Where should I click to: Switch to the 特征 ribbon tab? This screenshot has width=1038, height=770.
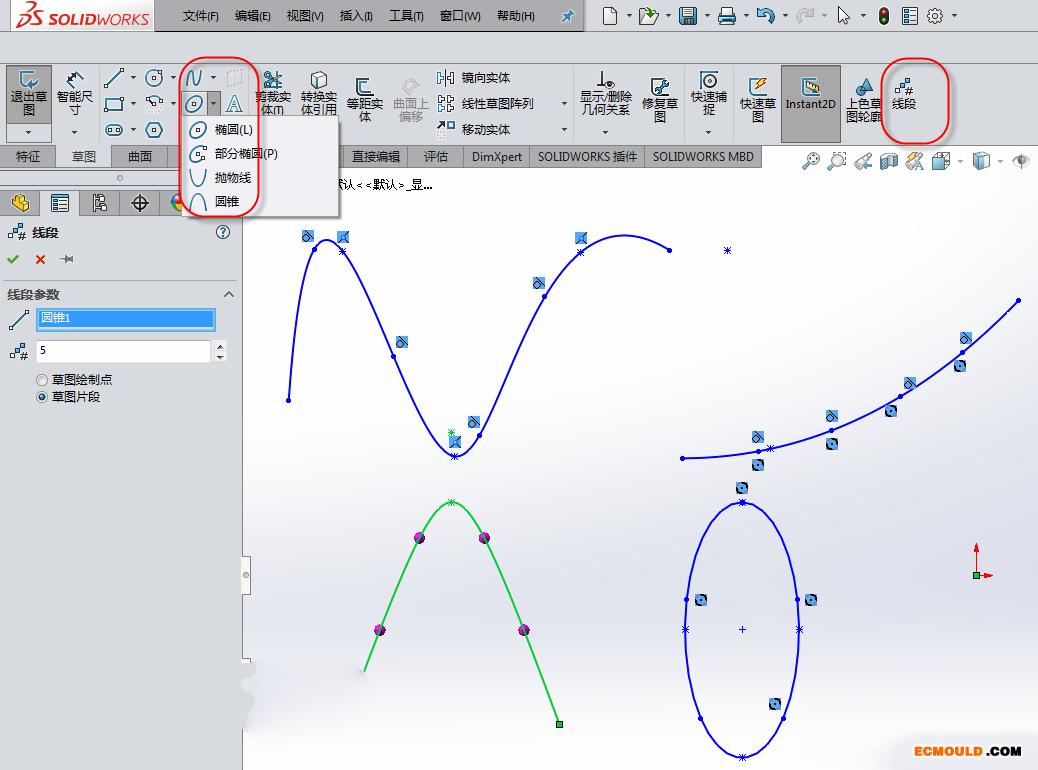tap(28, 156)
